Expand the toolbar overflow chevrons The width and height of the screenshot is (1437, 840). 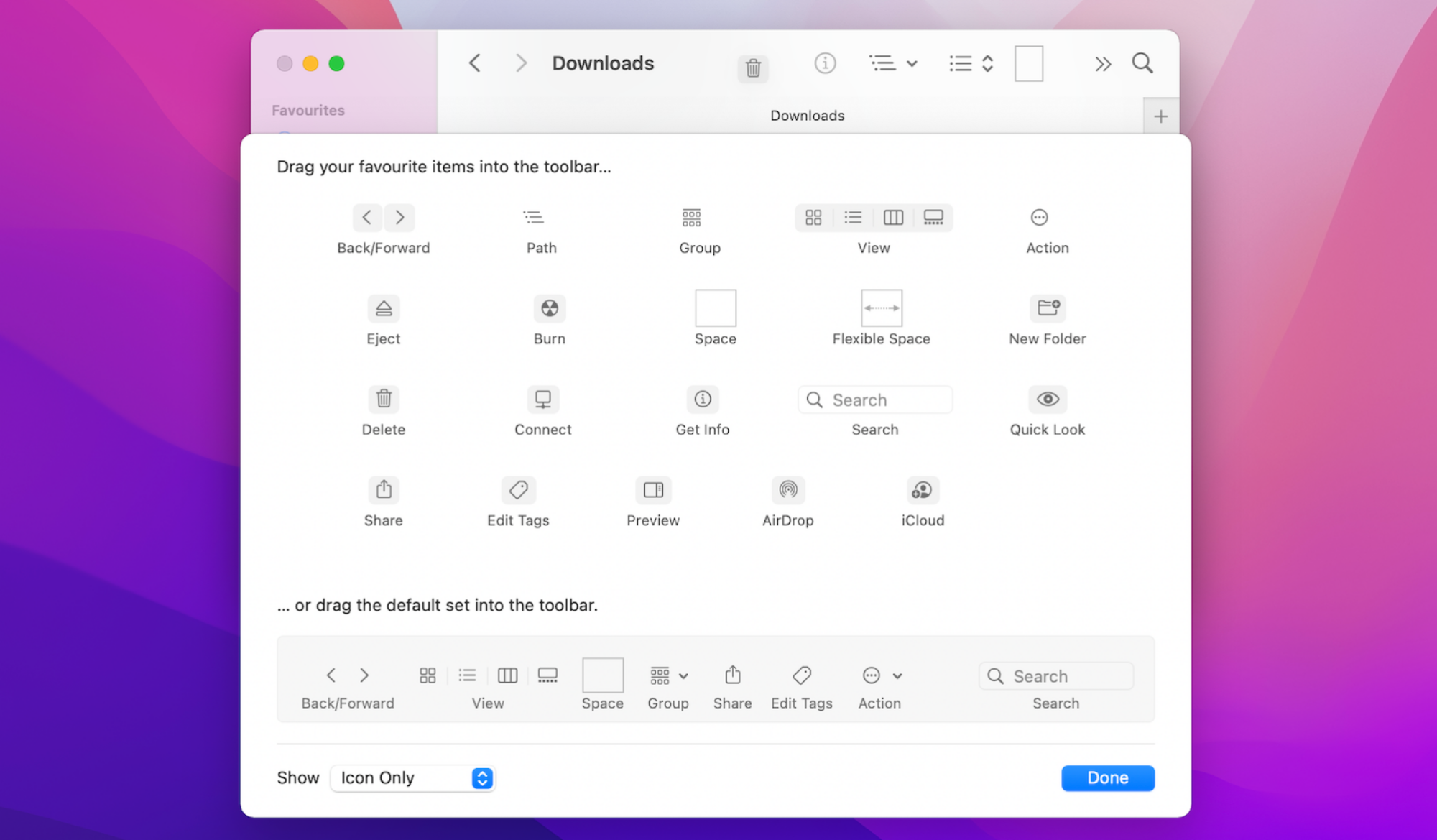[x=1103, y=64]
